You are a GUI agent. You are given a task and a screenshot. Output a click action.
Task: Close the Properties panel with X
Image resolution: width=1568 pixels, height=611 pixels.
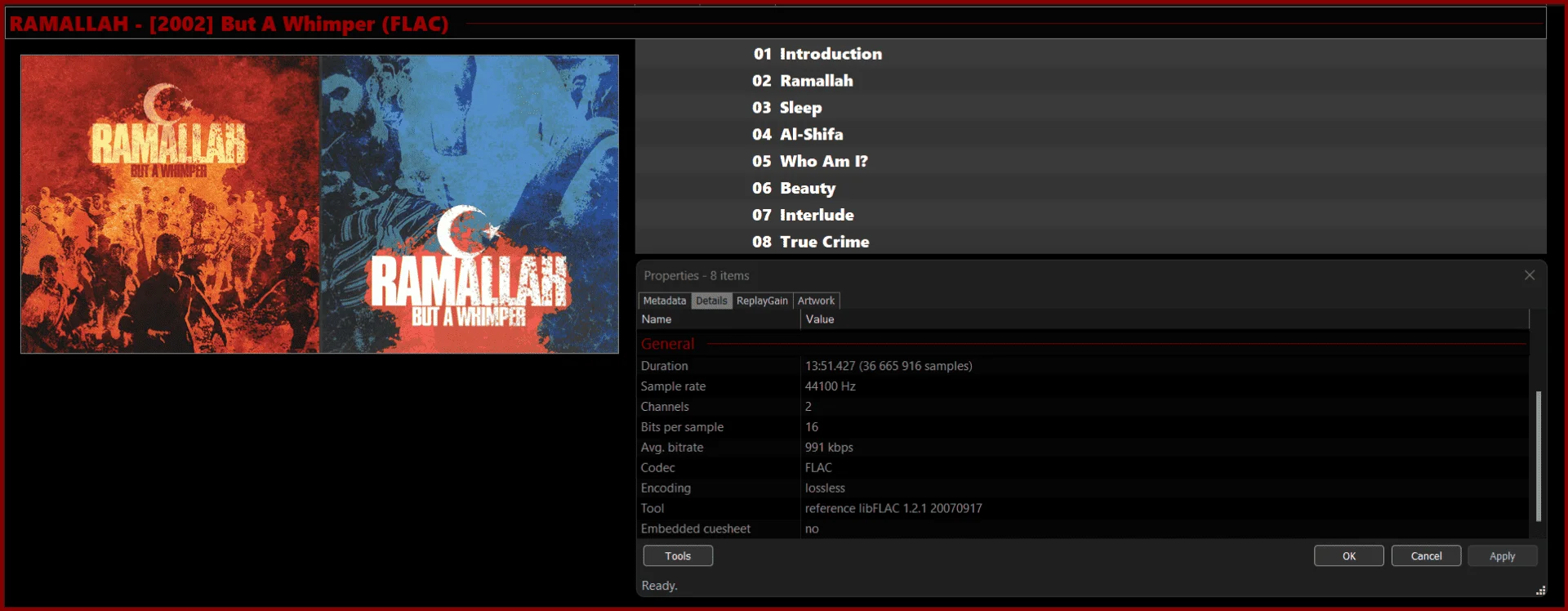point(1530,275)
